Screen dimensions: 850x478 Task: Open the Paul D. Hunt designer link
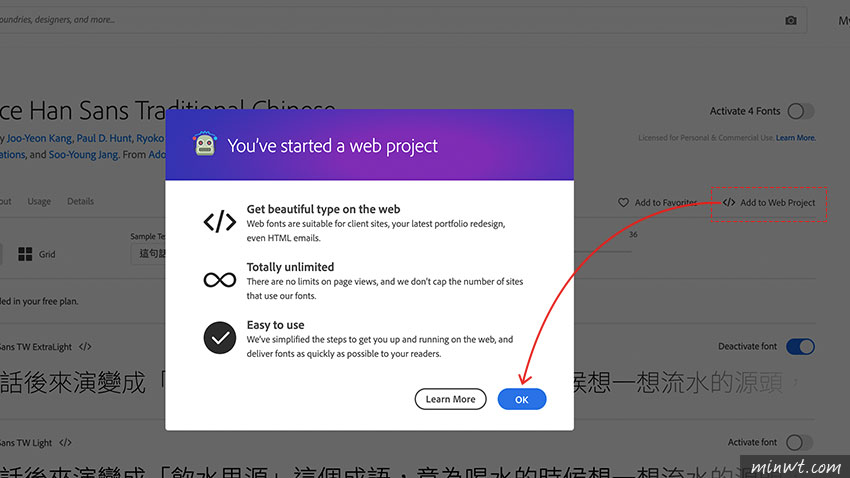[x=104, y=138]
